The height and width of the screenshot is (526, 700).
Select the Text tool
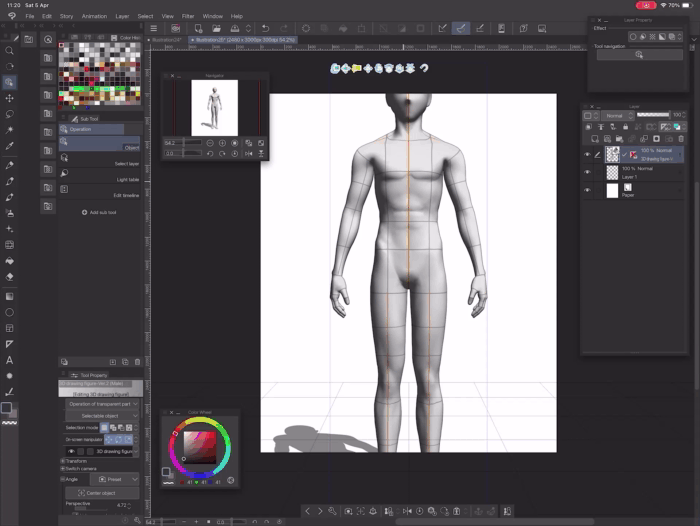click(10, 360)
